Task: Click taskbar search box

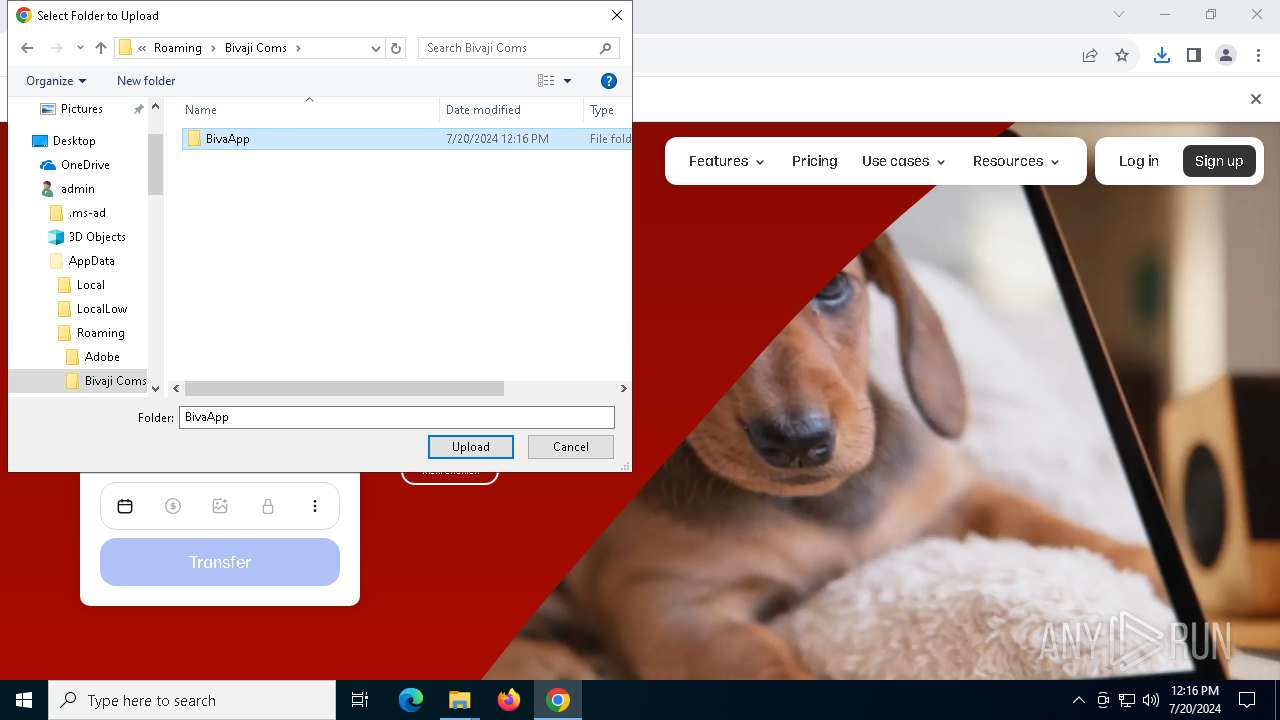Action: pos(192,700)
